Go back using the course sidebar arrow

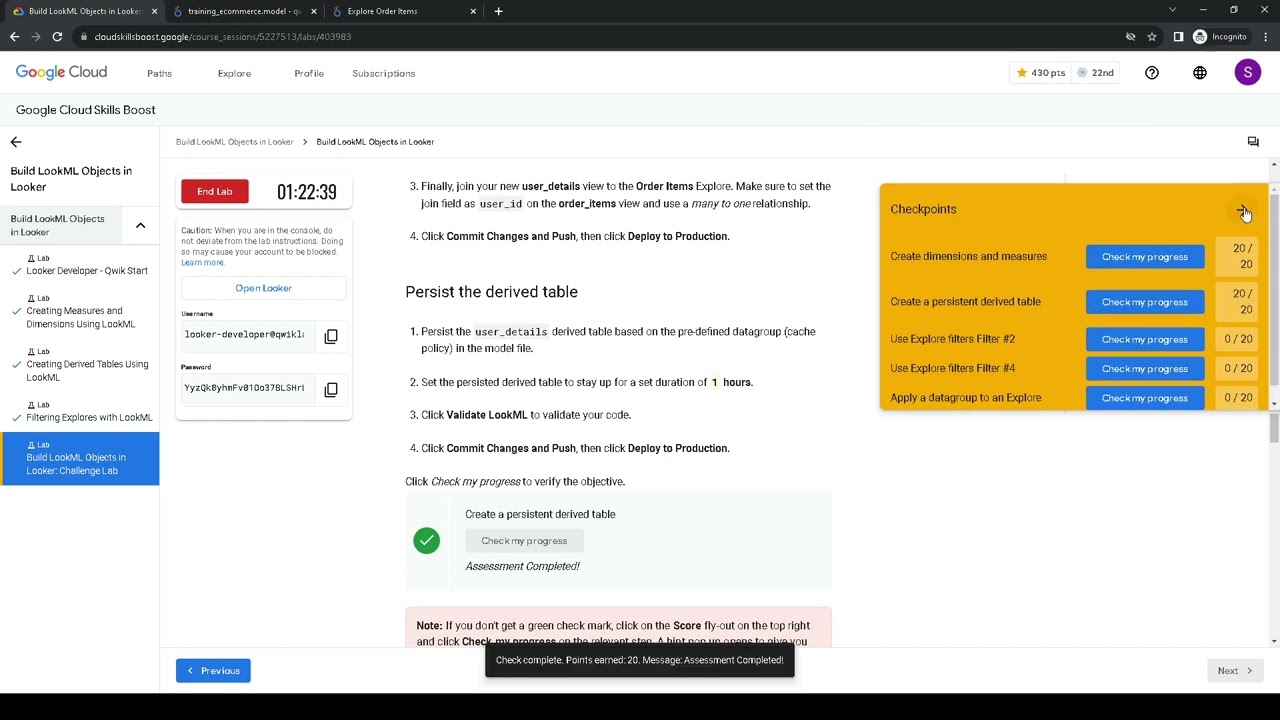click(x=16, y=142)
